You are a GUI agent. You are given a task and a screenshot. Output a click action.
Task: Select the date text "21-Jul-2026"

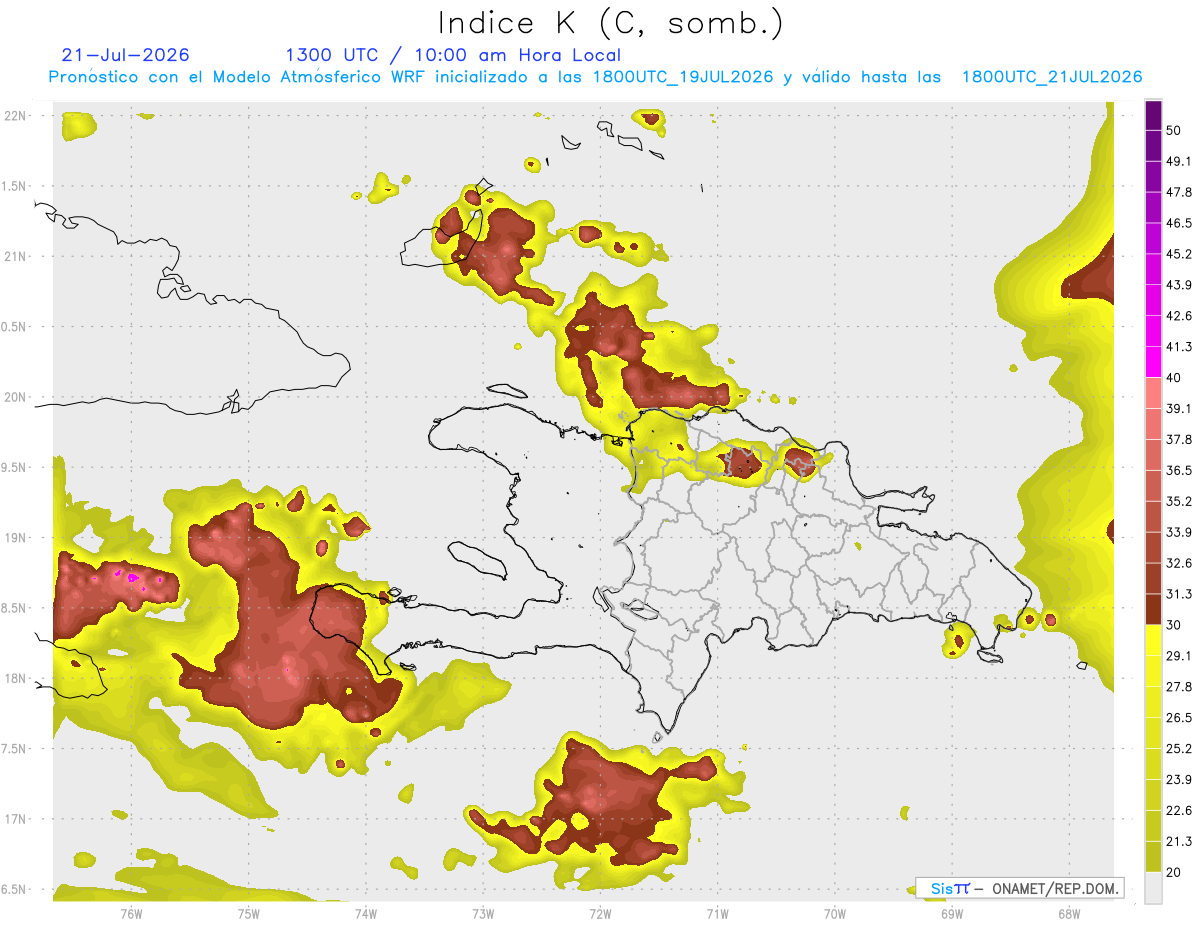125,55
